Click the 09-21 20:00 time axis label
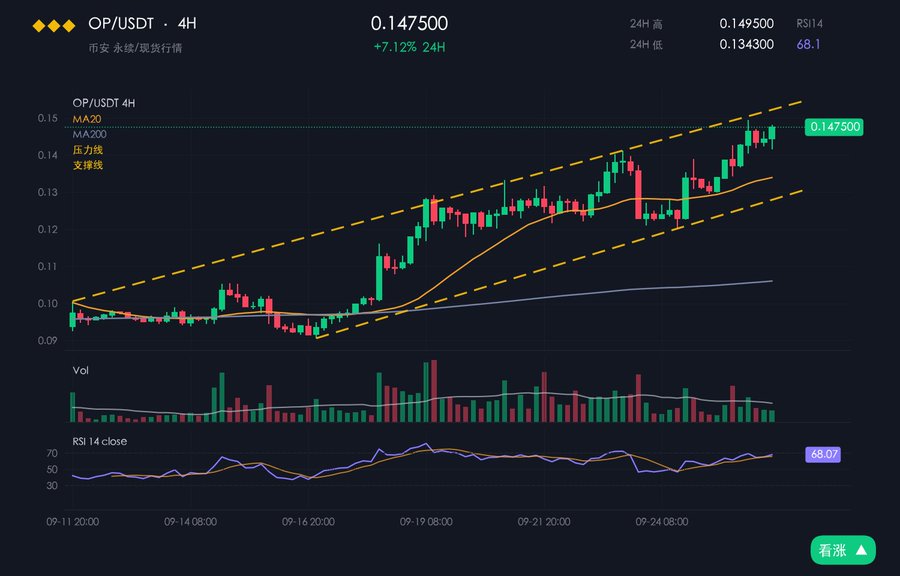This screenshot has height=576, width=900. coord(544,522)
